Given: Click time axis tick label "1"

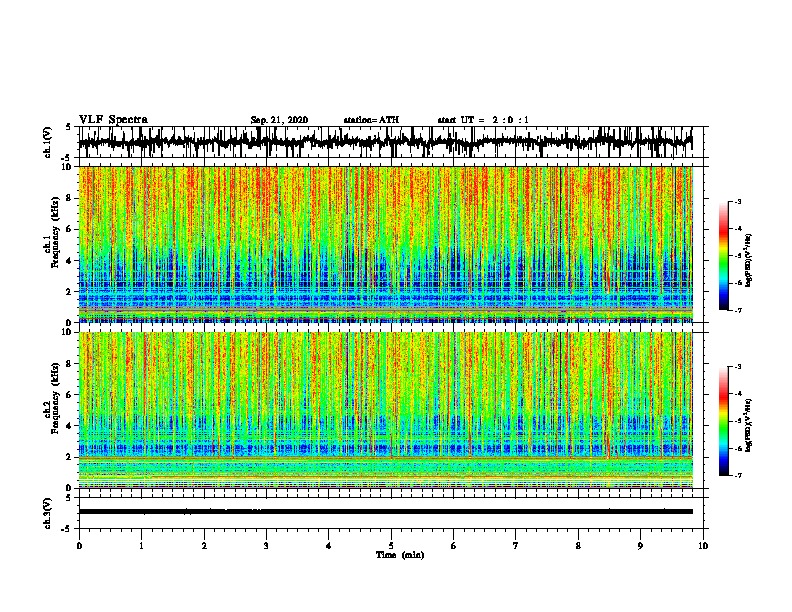Looking at the screenshot, I should (141, 546).
